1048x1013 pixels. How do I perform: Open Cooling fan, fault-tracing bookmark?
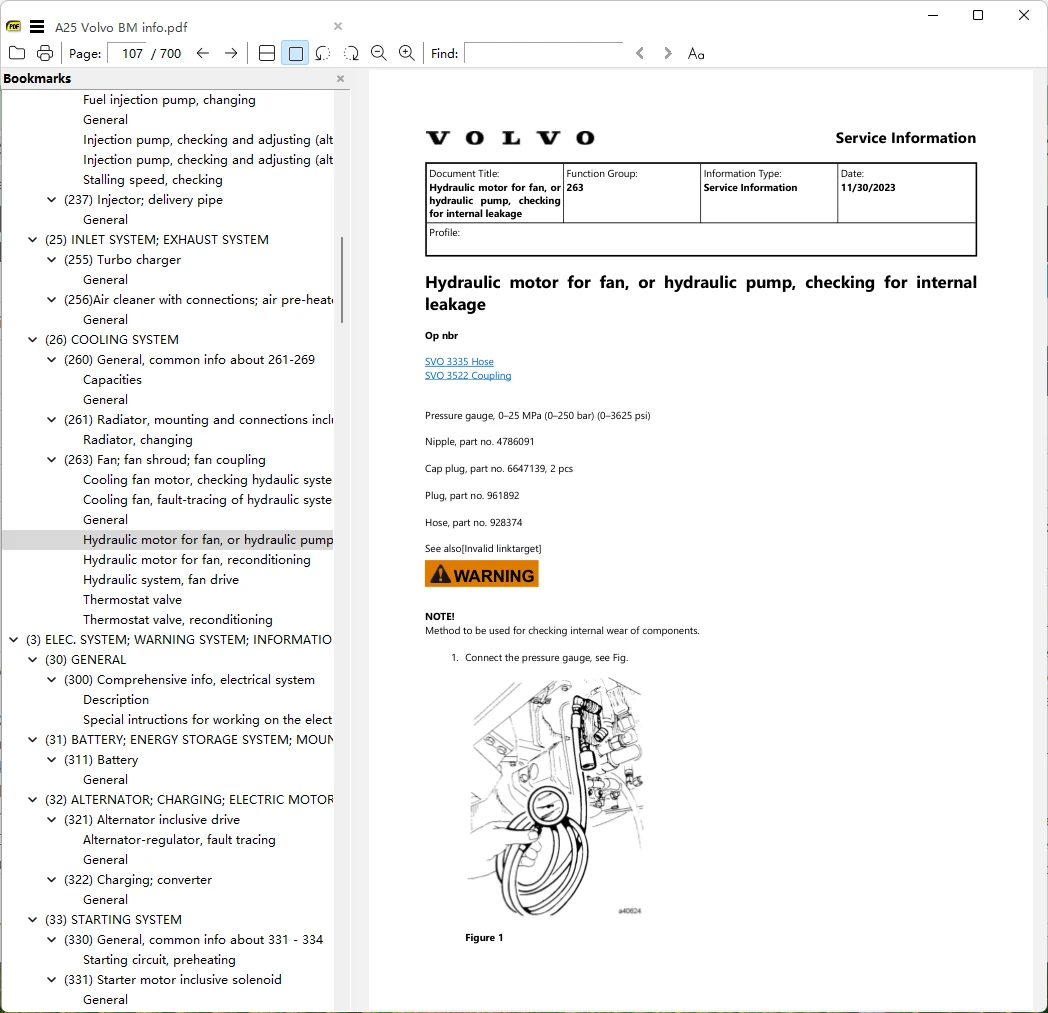pyautogui.click(x=207, y=500)
